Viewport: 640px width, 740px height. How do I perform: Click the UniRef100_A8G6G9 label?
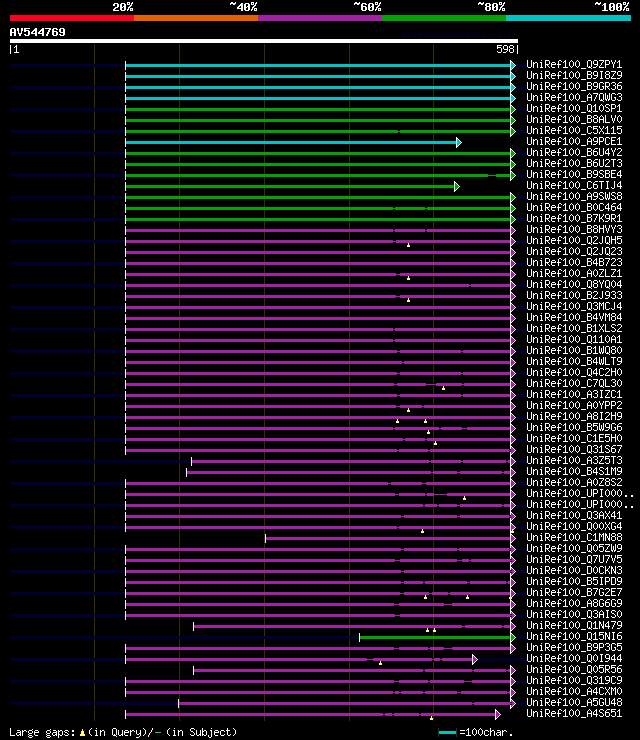(x=574, y=604)
